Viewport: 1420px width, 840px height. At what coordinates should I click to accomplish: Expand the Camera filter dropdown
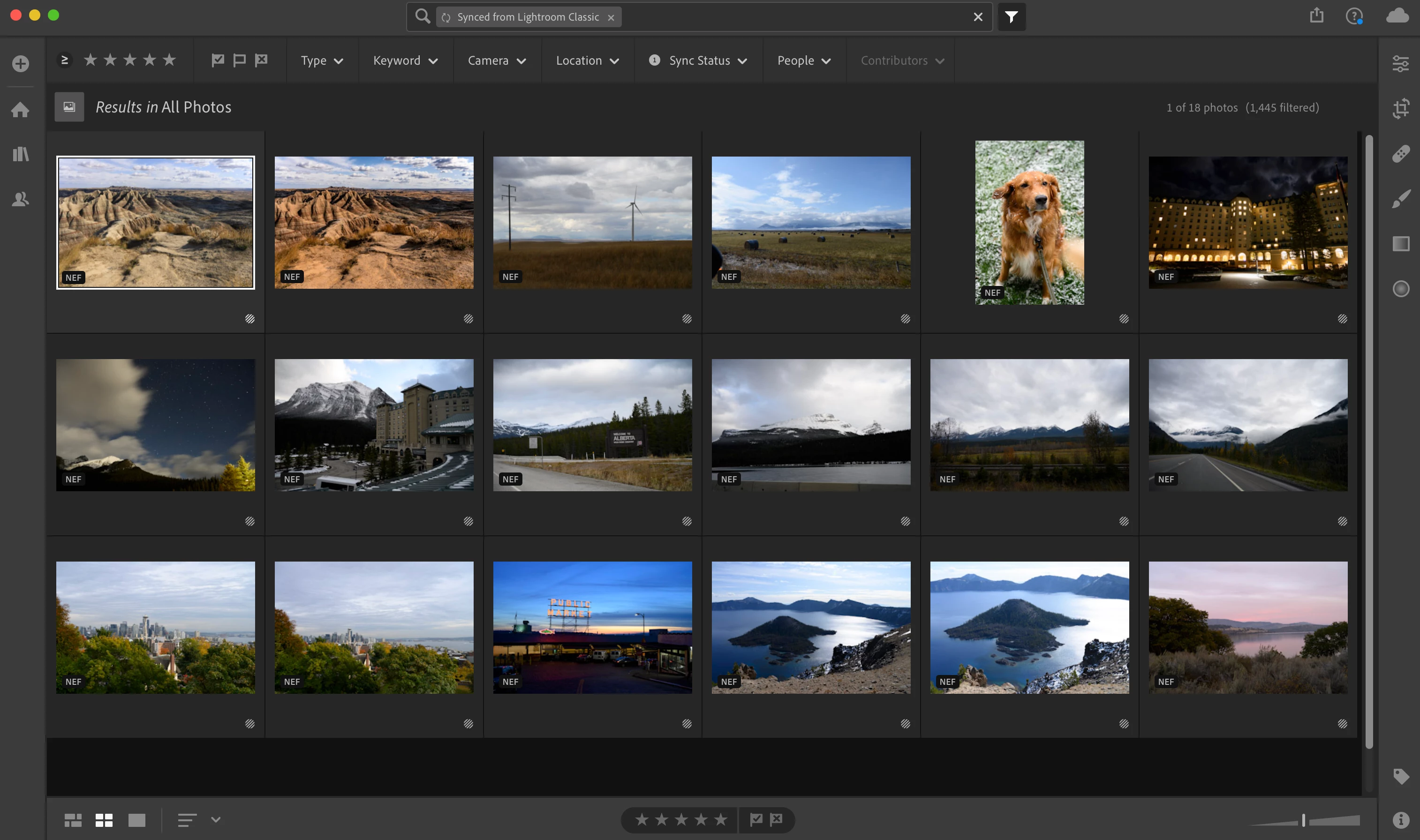coord(497,60)
